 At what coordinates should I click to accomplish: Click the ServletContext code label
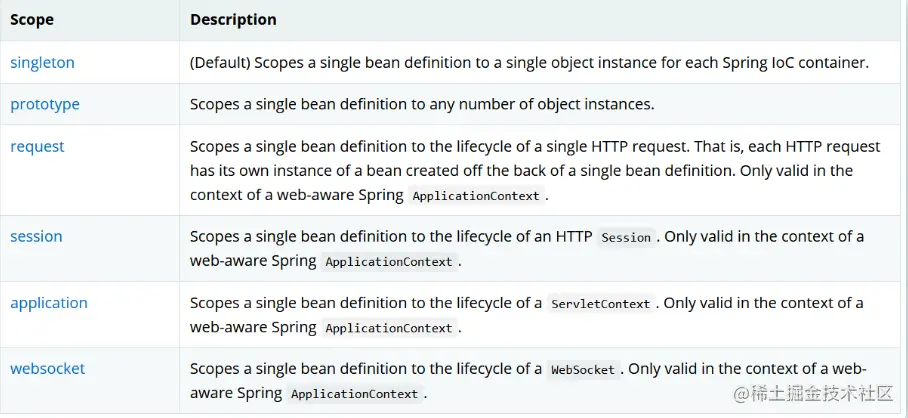[x=600, y=304]
